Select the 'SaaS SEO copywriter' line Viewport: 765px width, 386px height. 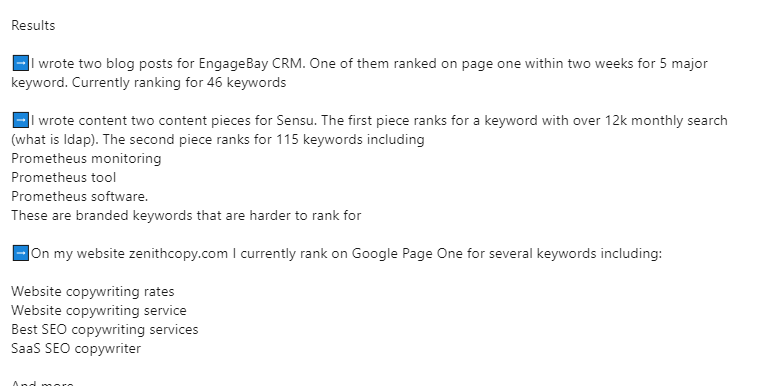pyautogui.click(x=76, y=349)
